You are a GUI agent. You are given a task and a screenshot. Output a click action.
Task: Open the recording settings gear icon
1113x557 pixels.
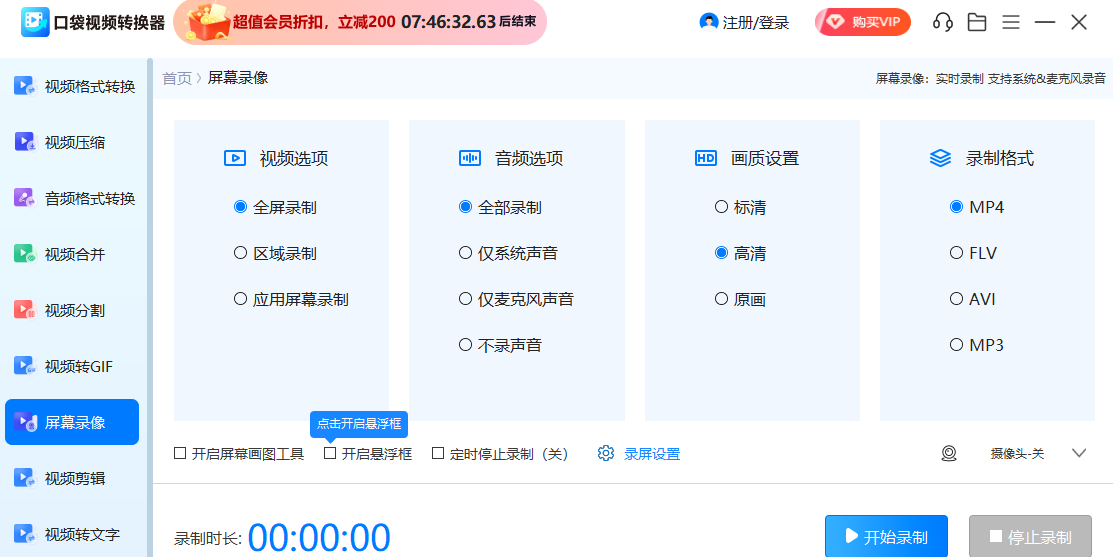[x=606, y=454]
